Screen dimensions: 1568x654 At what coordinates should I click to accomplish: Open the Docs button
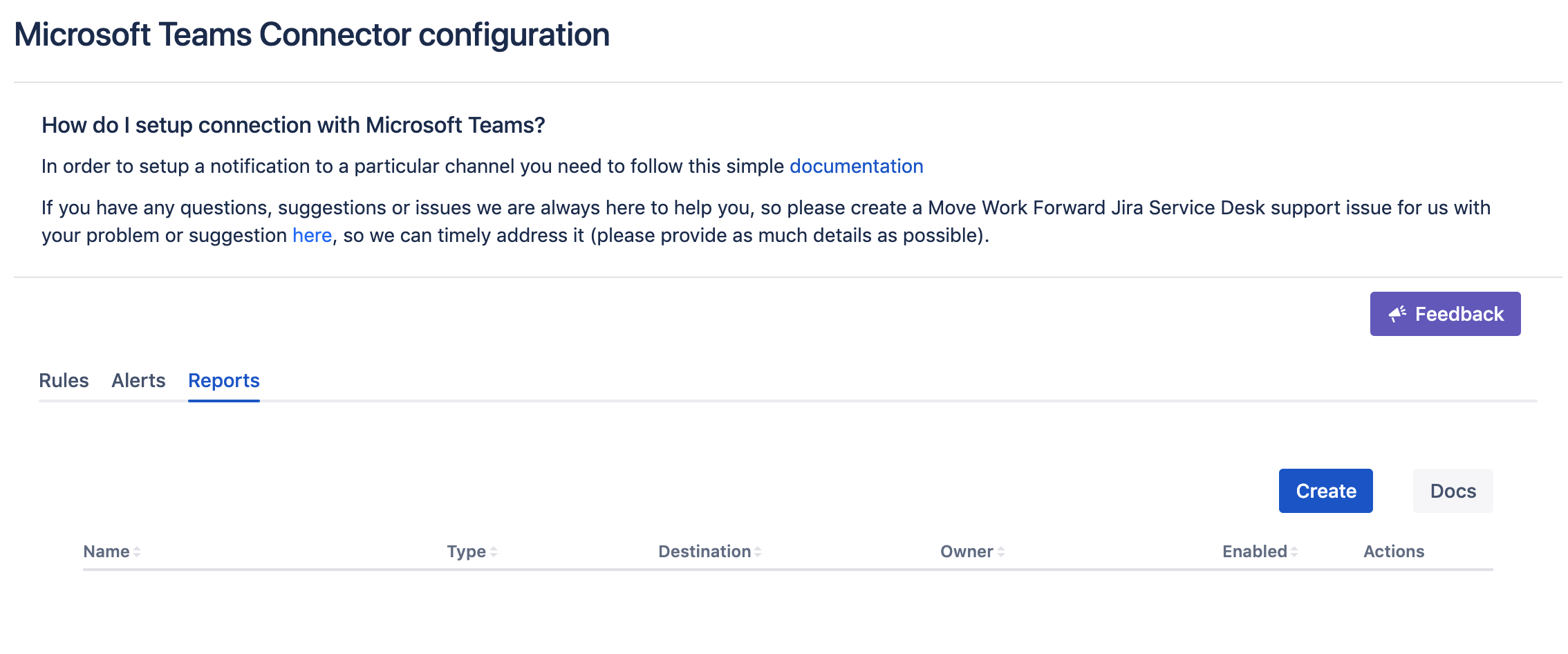(1453, 491)
